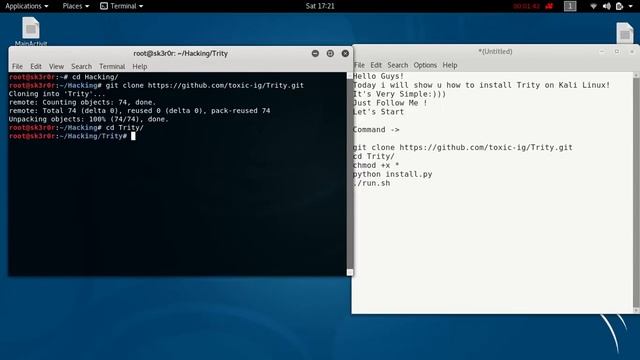
Task: Click the workspace indicator showing 1
Action: (x=570, y=6)
